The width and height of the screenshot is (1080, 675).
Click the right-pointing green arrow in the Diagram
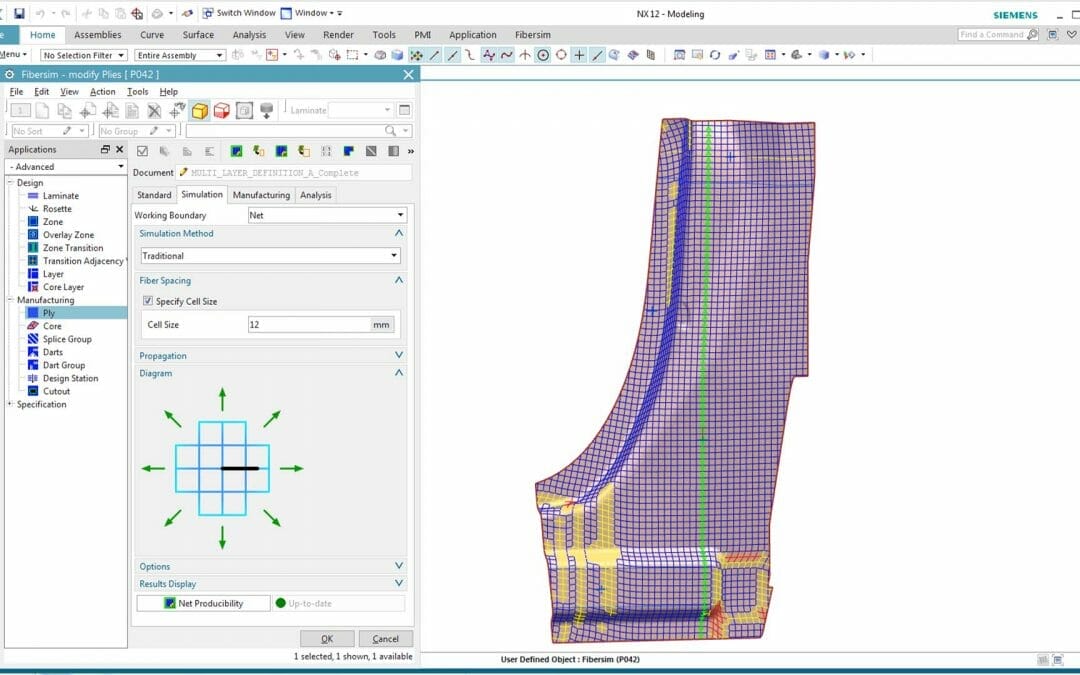pos(291,468)
